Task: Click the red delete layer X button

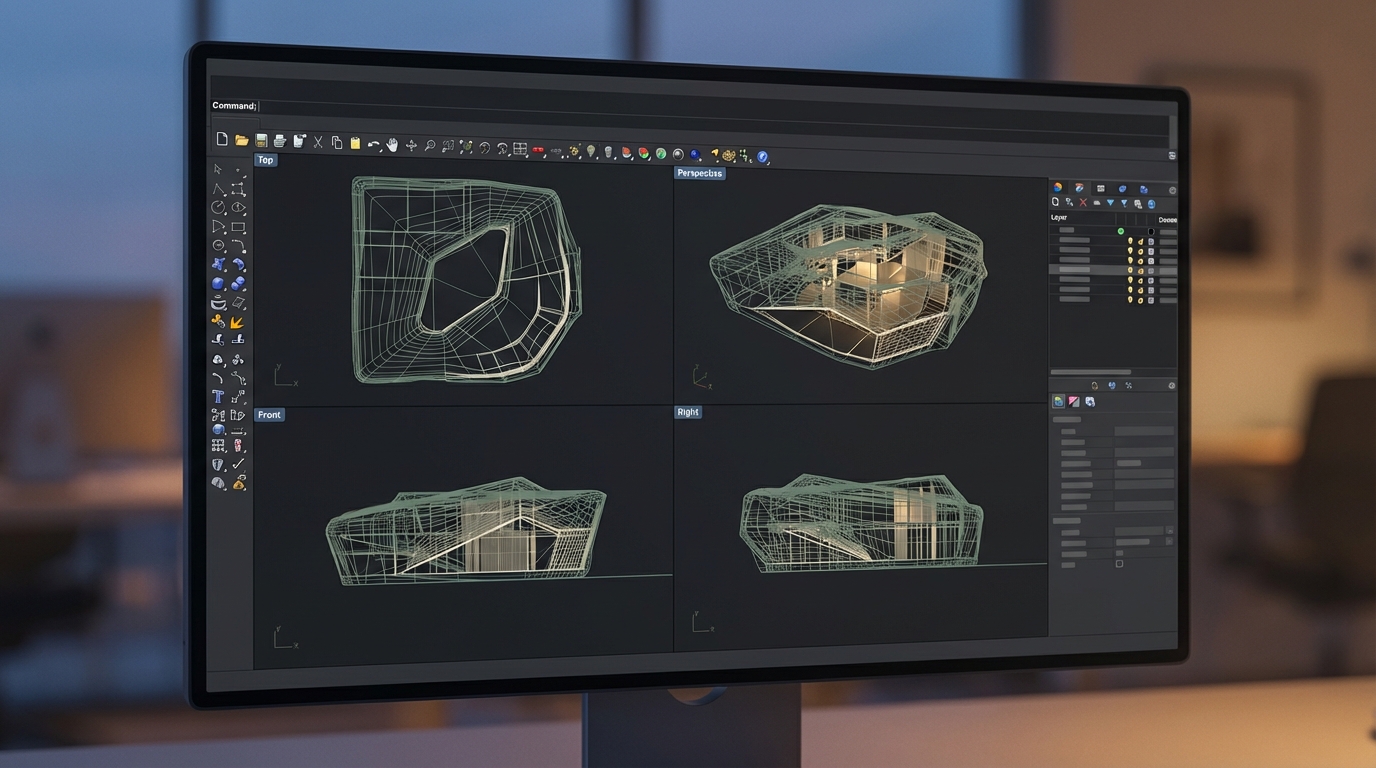Action: (1083, 203)
